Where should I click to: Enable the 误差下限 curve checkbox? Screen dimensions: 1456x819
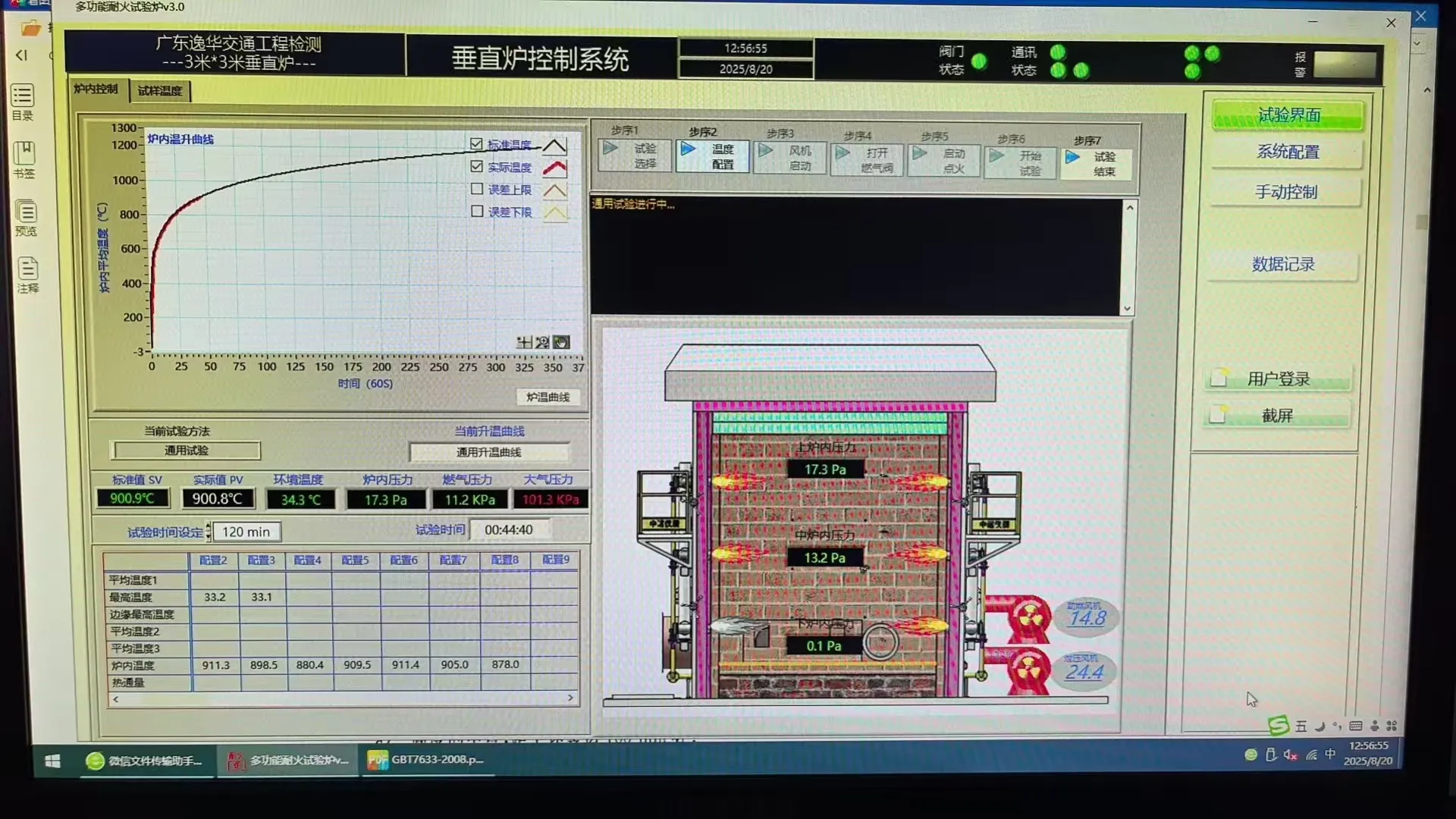tap(477, 211)
